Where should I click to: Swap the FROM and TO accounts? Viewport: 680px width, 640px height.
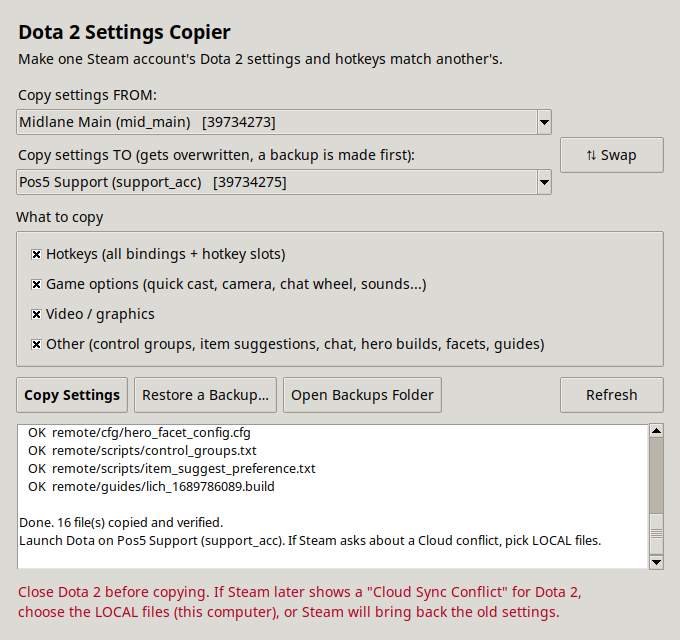(611, 155)
